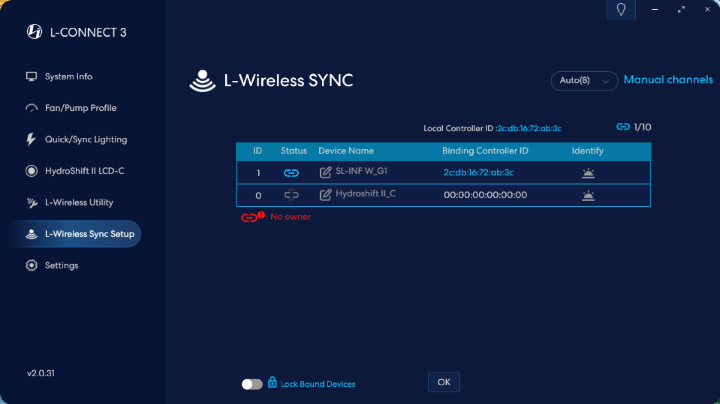Select the Hydroshift II_C binding controller ID cell
The height and width of the screenshot is (404, 720).
(x=484, y=195)
